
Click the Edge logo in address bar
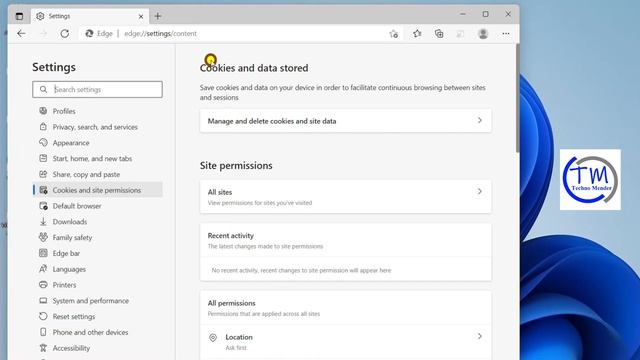[89, 33]
